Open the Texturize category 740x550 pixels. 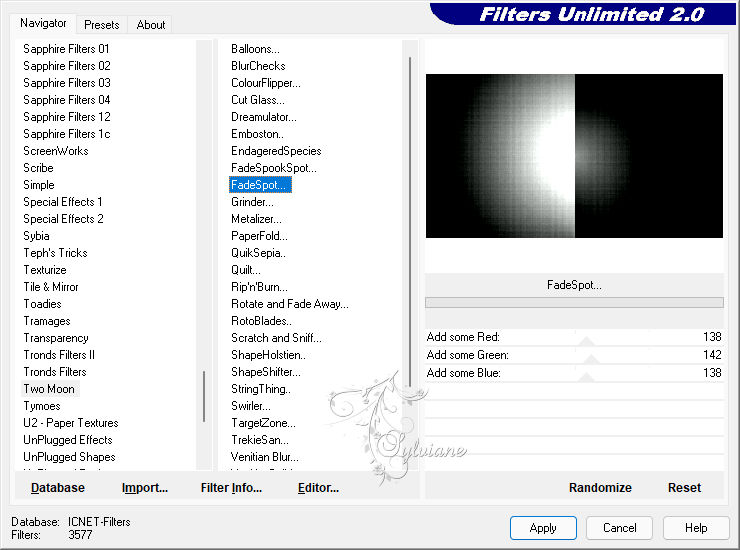(x=45, y=270)
